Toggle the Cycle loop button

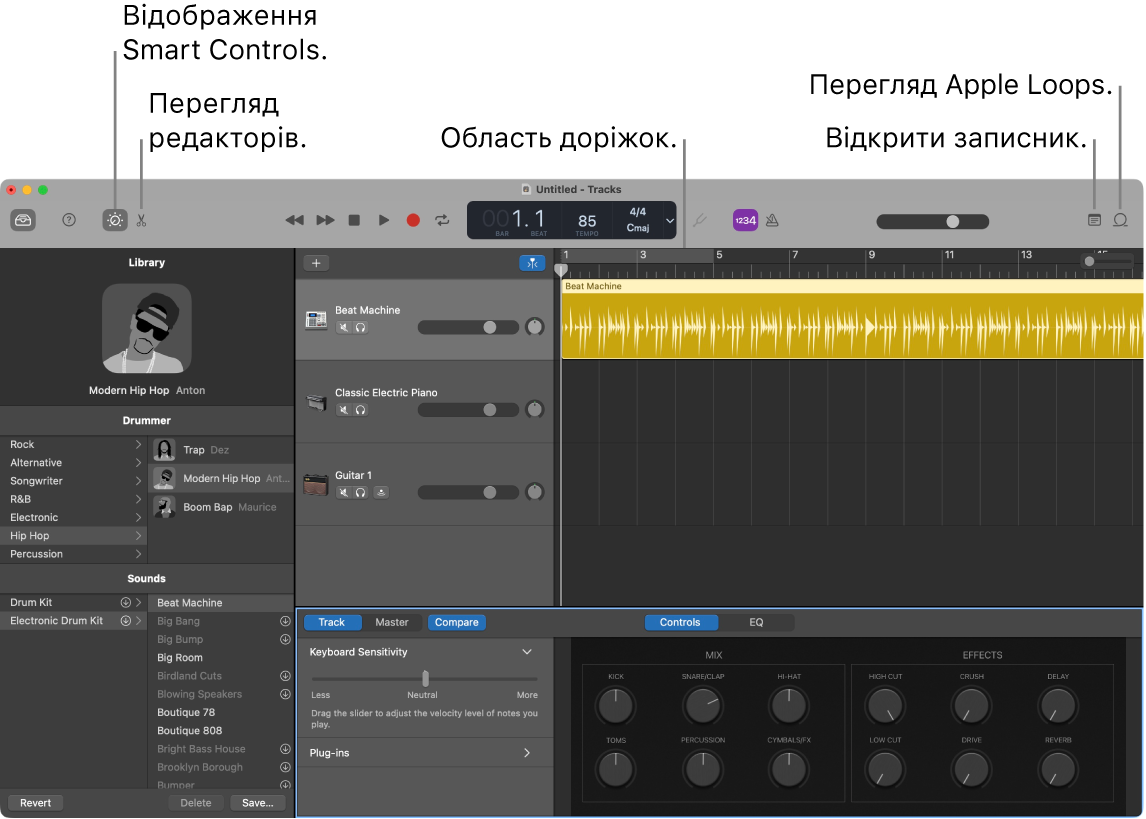(x=442, y=220)
